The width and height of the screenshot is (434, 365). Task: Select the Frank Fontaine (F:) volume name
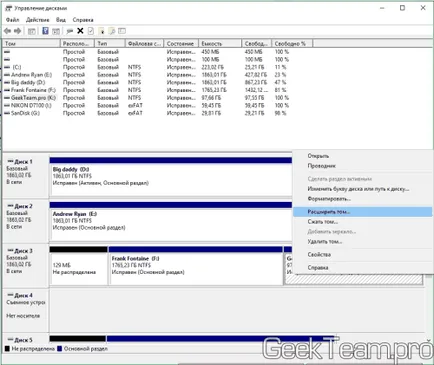pos(33,90)
